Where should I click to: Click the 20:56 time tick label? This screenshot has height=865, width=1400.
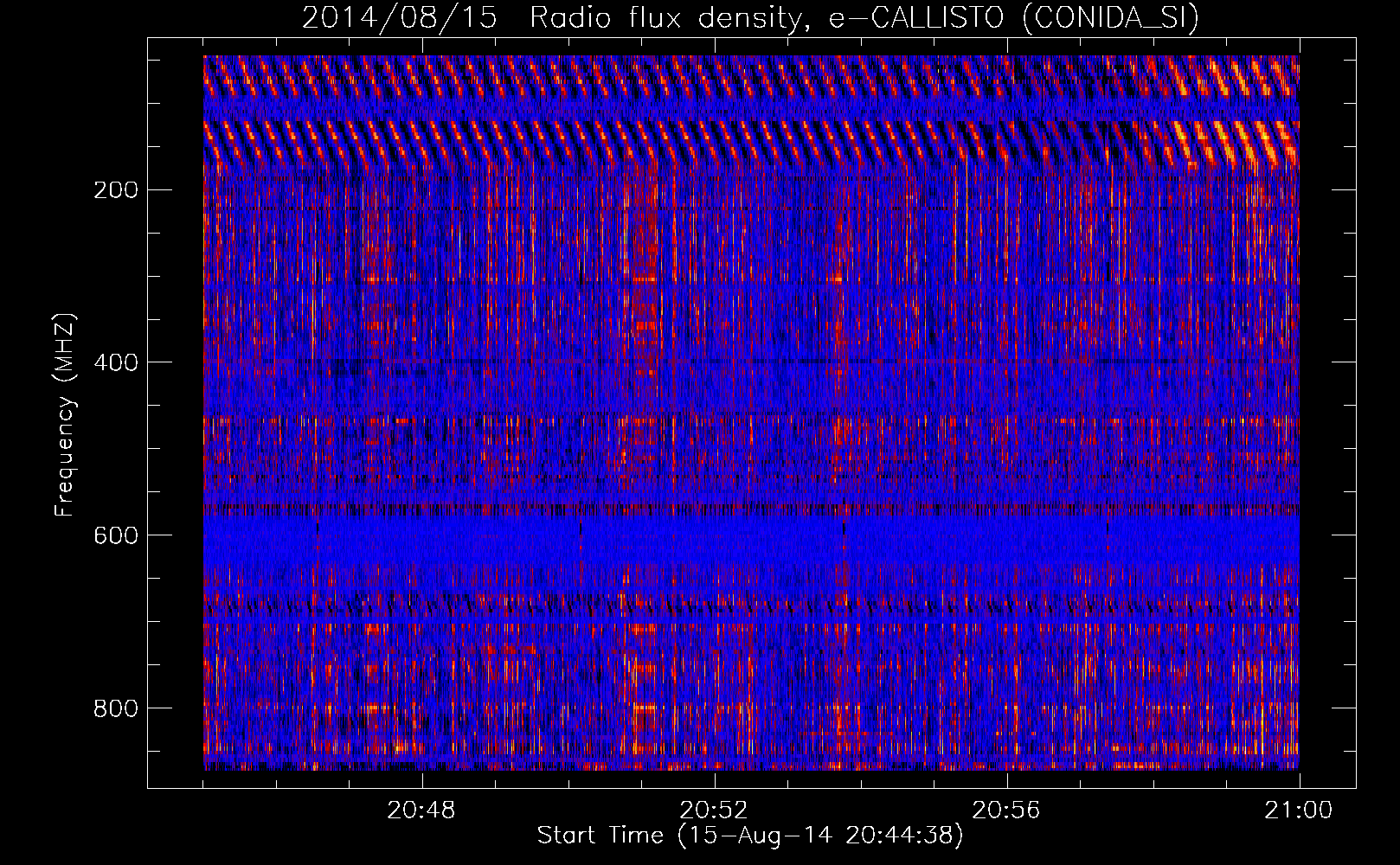point(1006,811)
